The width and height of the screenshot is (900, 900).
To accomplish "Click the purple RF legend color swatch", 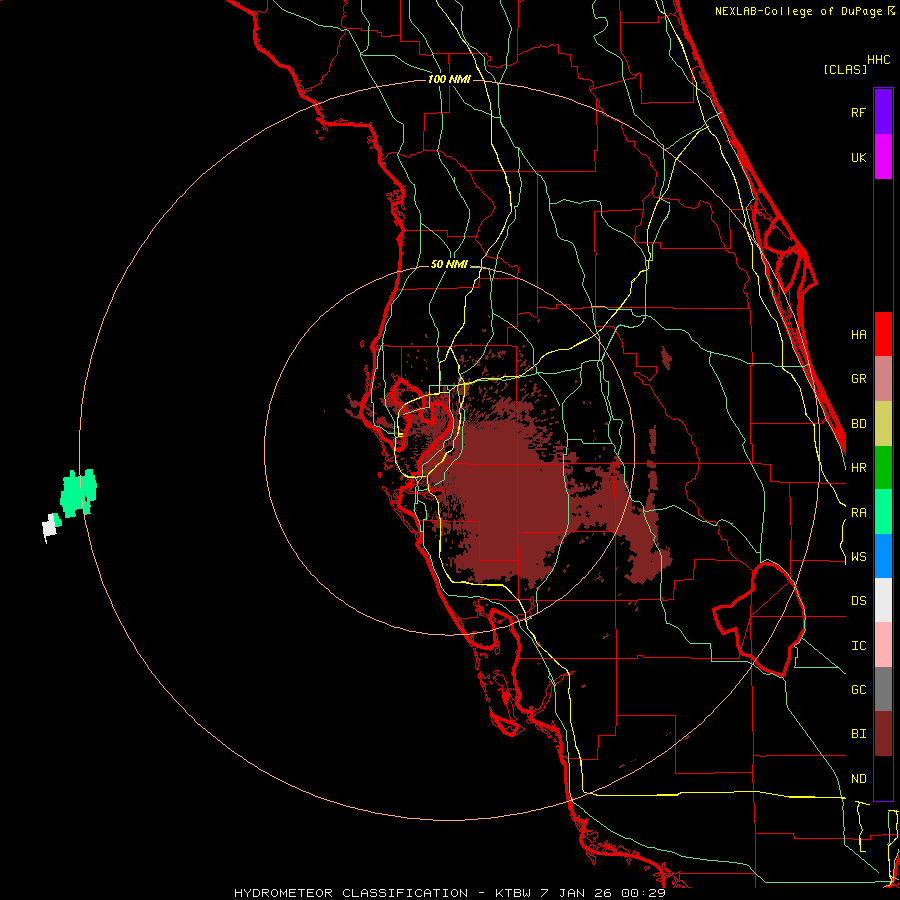I will [883, 112].
